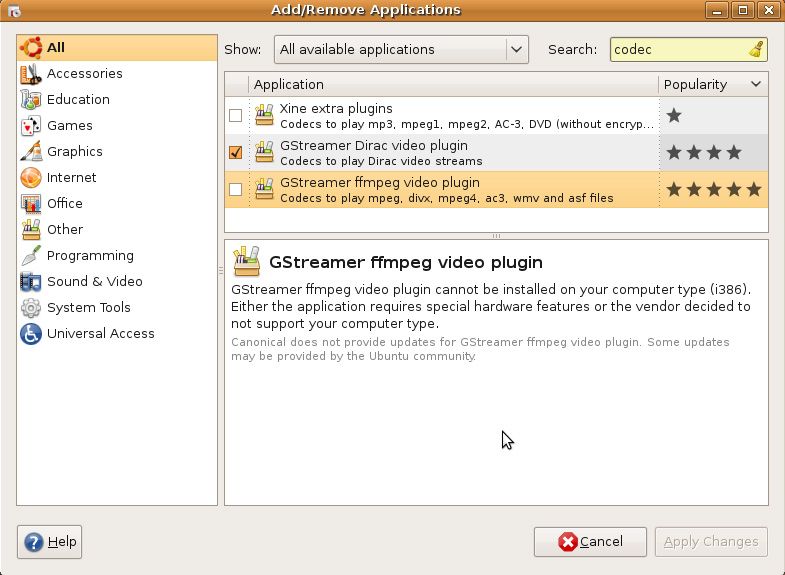This screenshot has width=785, height=575.
Task: Click the Sound & Video icon
Action: tap(31, 282)
